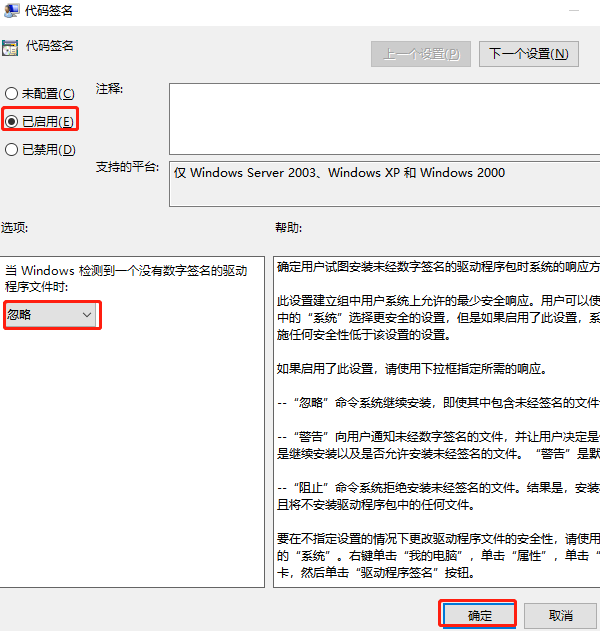Select the 未配置(C) radio button

click(x=12, y=94)
